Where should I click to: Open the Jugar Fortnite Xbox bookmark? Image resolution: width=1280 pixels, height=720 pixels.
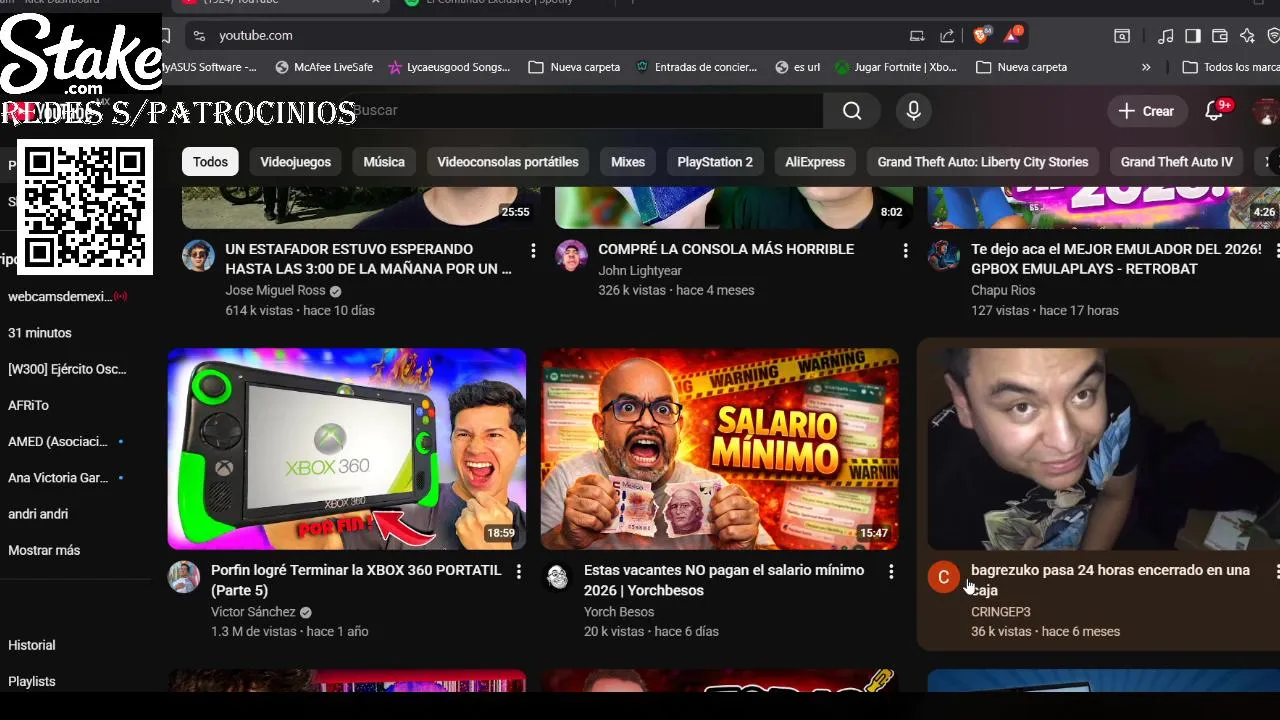point(897,67)
